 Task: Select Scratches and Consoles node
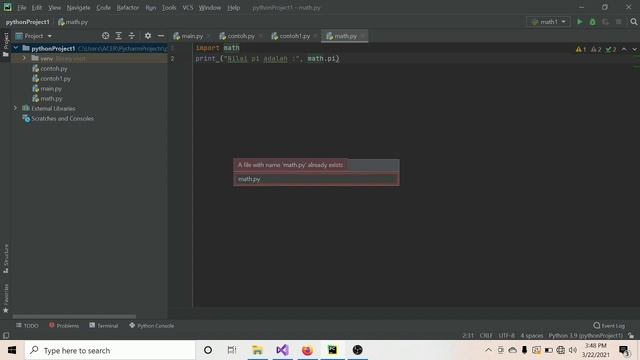pyautogui.click(x=58, y=118)
